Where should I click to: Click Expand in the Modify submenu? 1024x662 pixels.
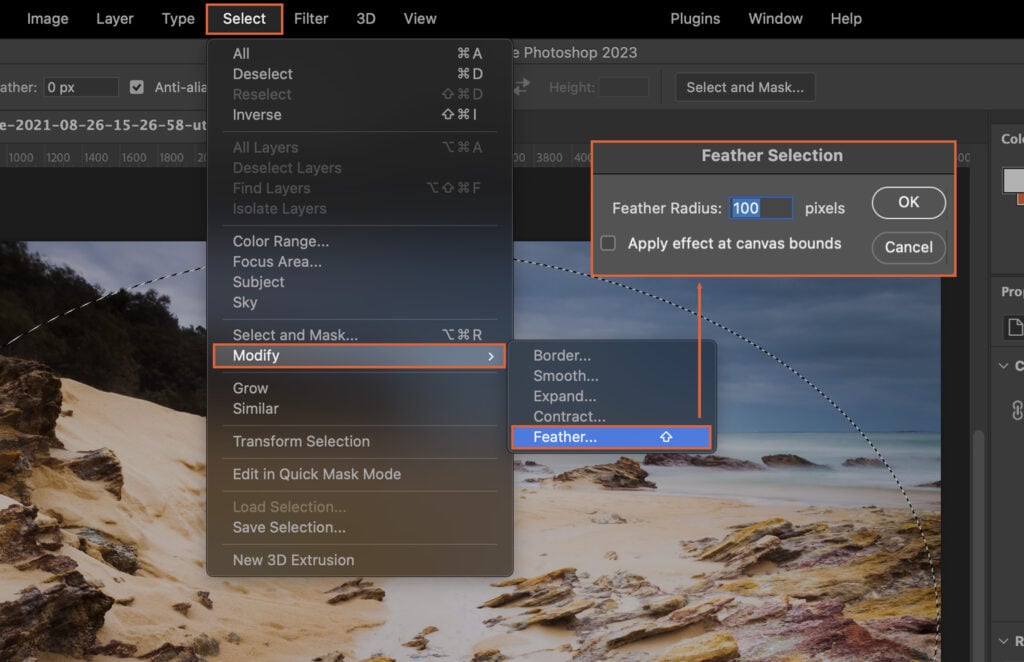click(565, 396)
